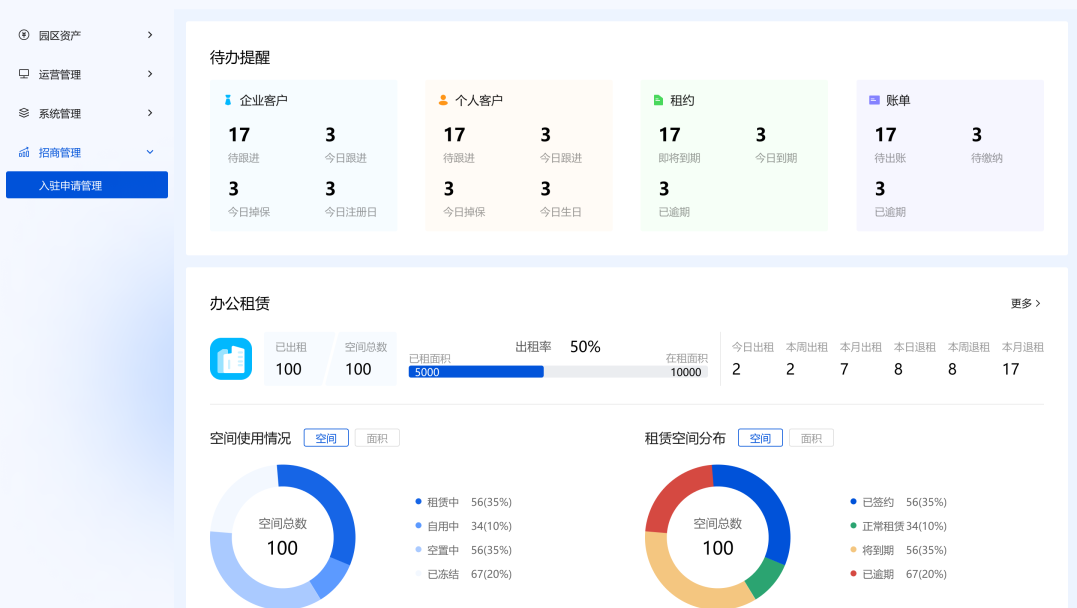Click the 个人客户 person icon
The image size is (1077, 608).
point(443,100)
